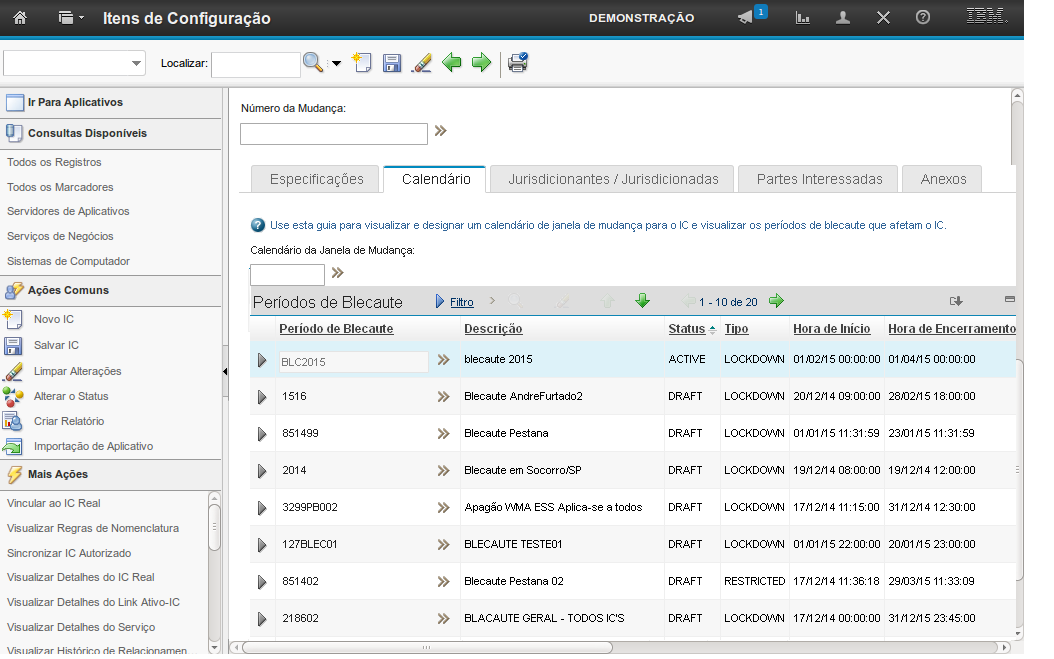Expand row for Blecaute Pestana 851499
This screenshot has width=1054, height=659.
[x=262, y=434]
